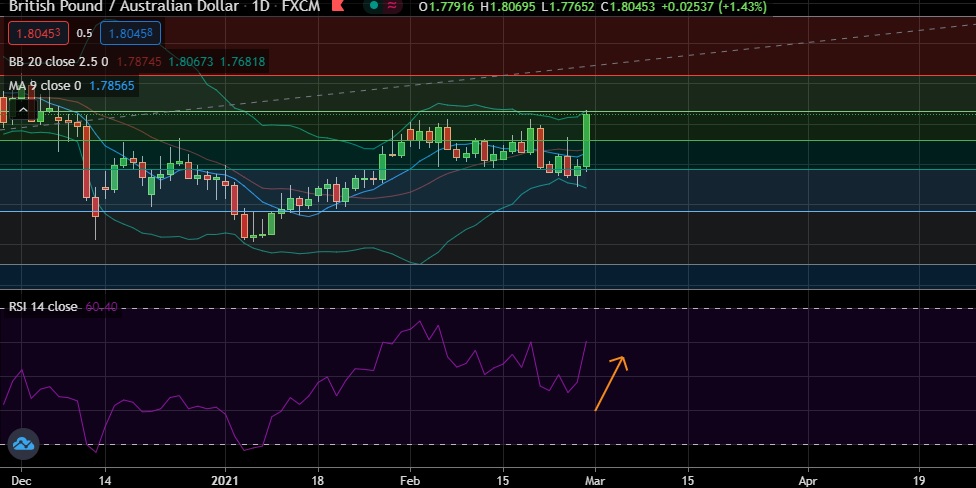Select the RSI 14 close legend
Screen dimensions: 976x488
point(43,307)
